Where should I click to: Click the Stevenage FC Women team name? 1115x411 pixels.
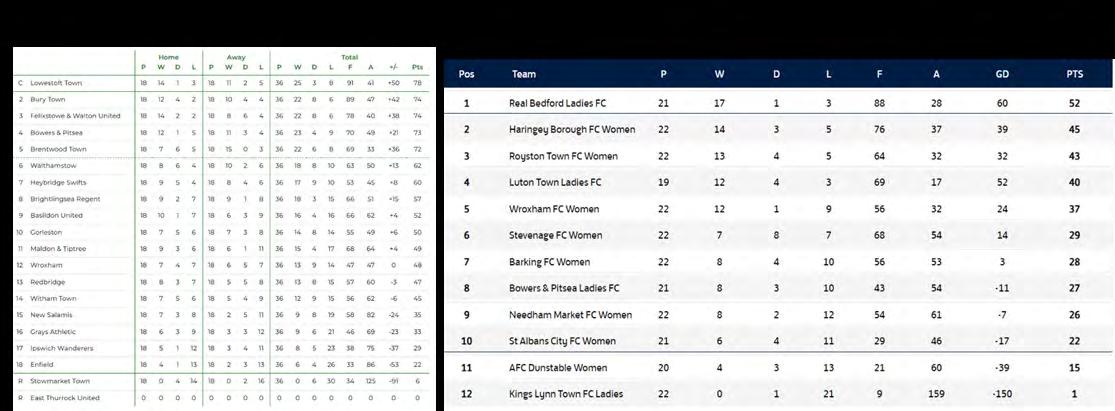[x=556, y=235]
